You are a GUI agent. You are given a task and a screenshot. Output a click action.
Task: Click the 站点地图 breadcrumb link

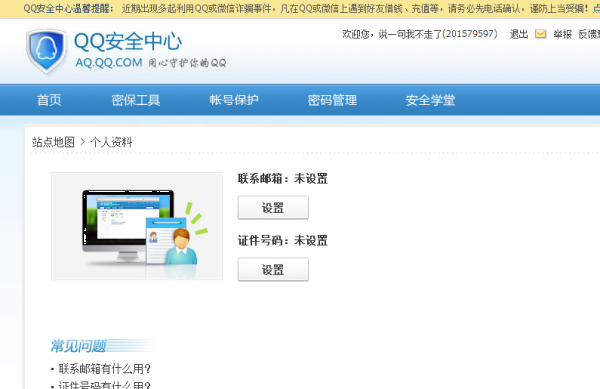coord(53,142)
